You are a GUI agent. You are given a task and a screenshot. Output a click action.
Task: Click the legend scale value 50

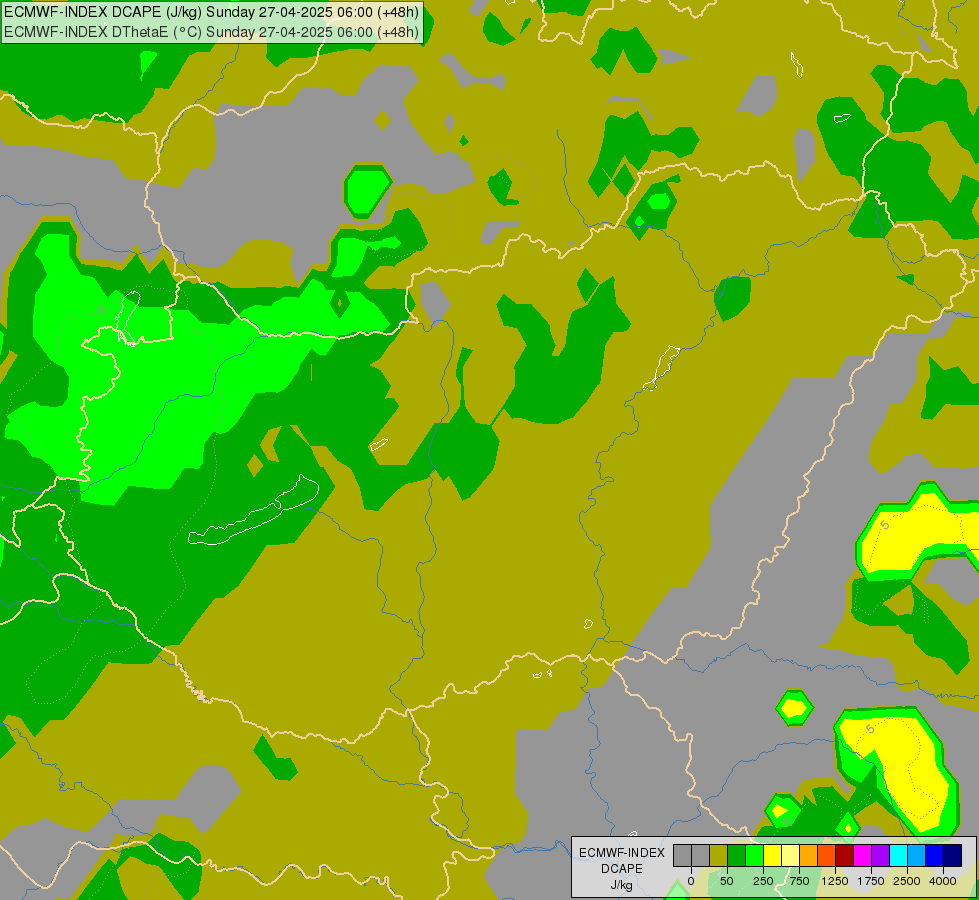[727, 881]
